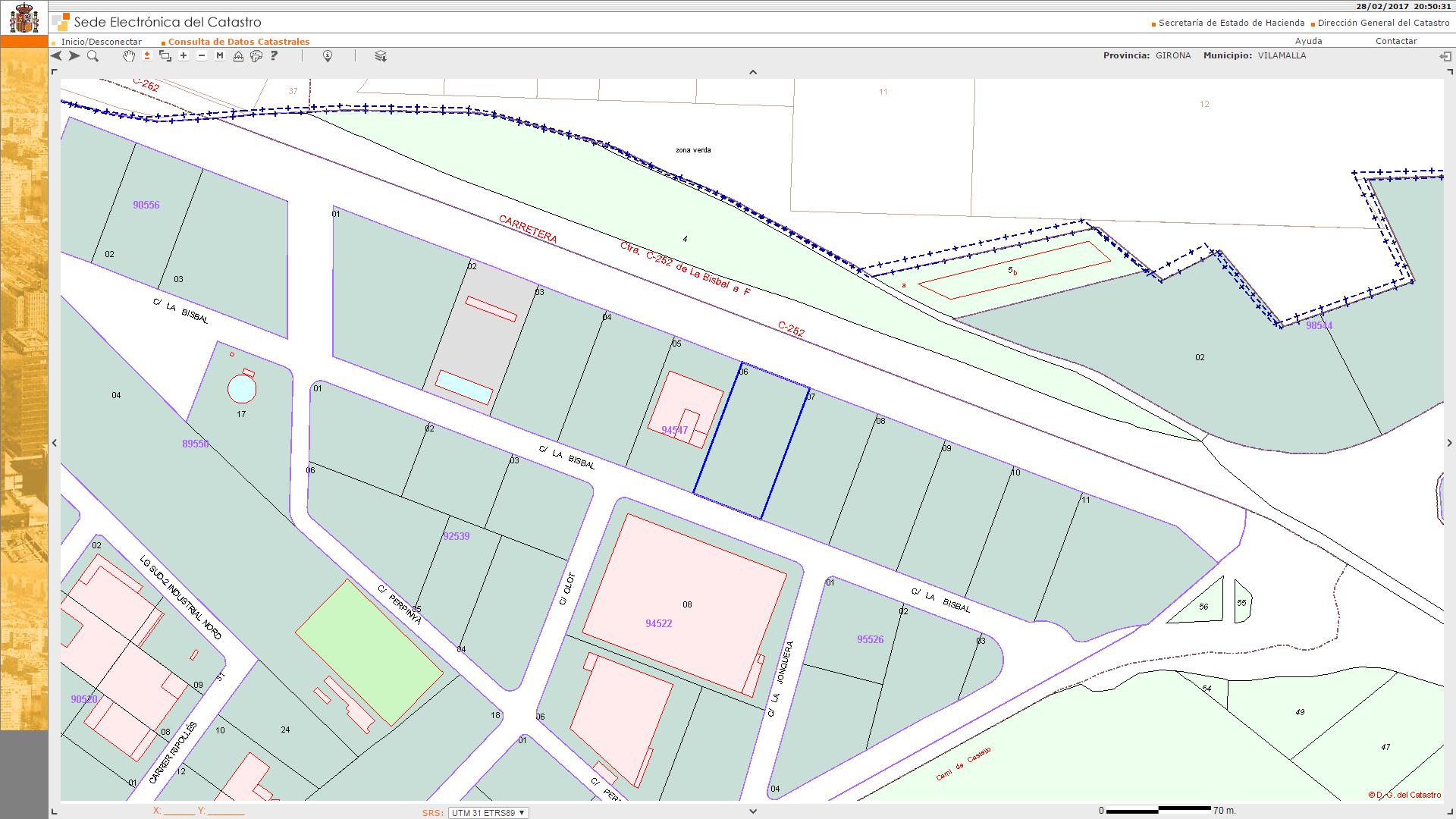Toggle the orange plus/minus zoom mode
This screenshot has height=819, width=1456.
pyautogui.click(x=147, y=56)
